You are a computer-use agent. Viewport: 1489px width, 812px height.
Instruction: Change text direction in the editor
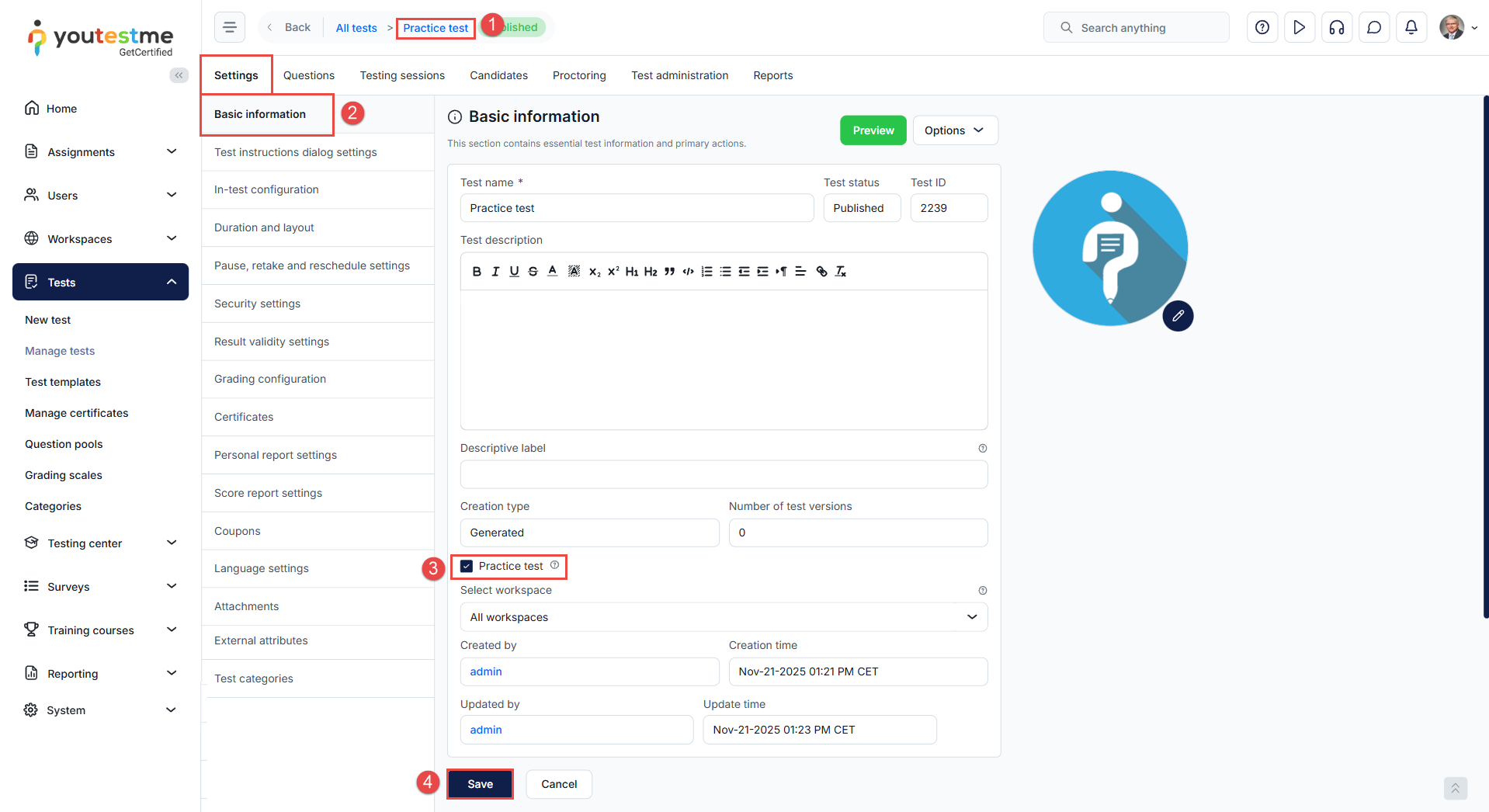tap(781, 272)
